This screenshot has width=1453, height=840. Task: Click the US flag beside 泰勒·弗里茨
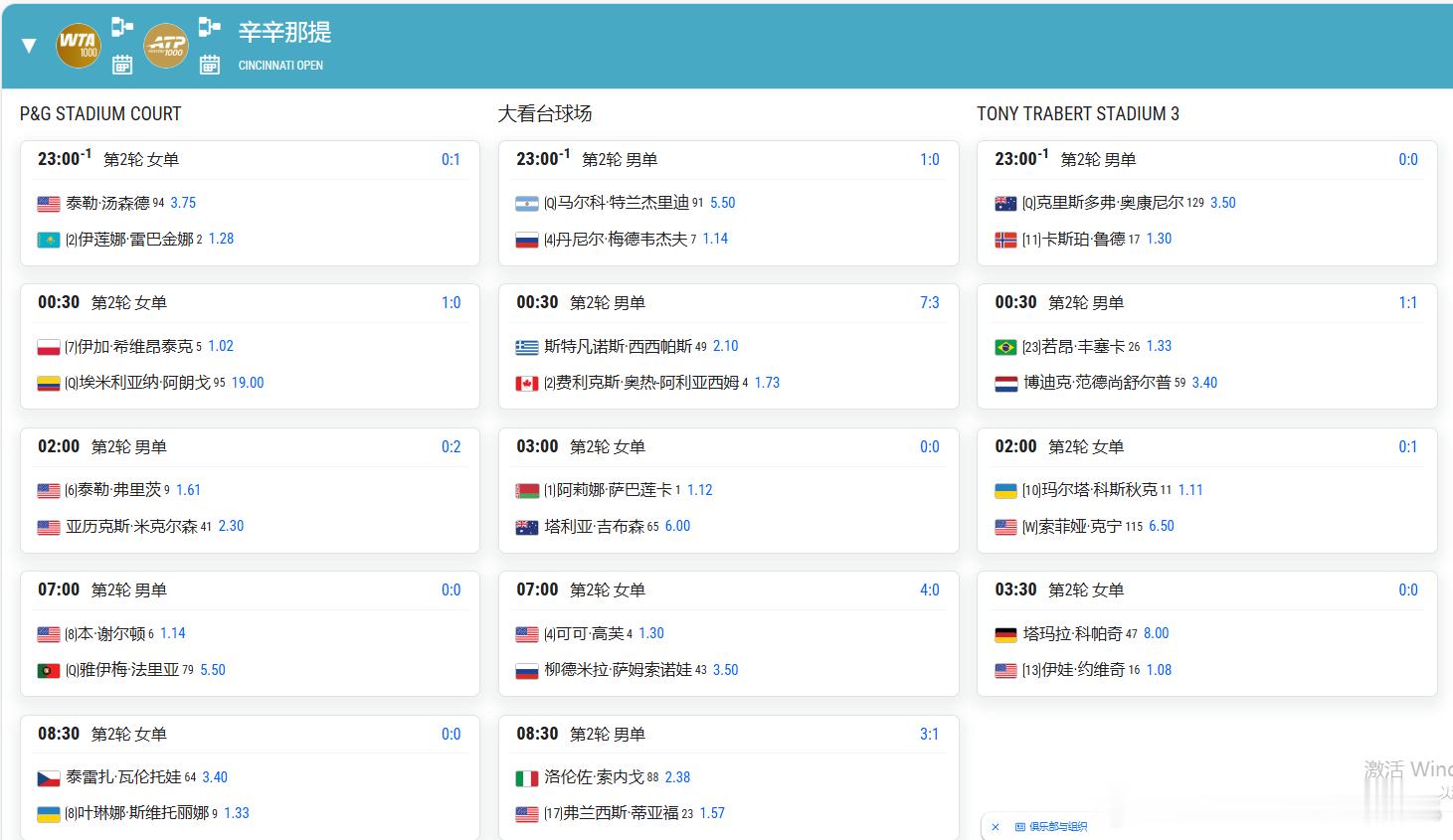coord(49,491)
